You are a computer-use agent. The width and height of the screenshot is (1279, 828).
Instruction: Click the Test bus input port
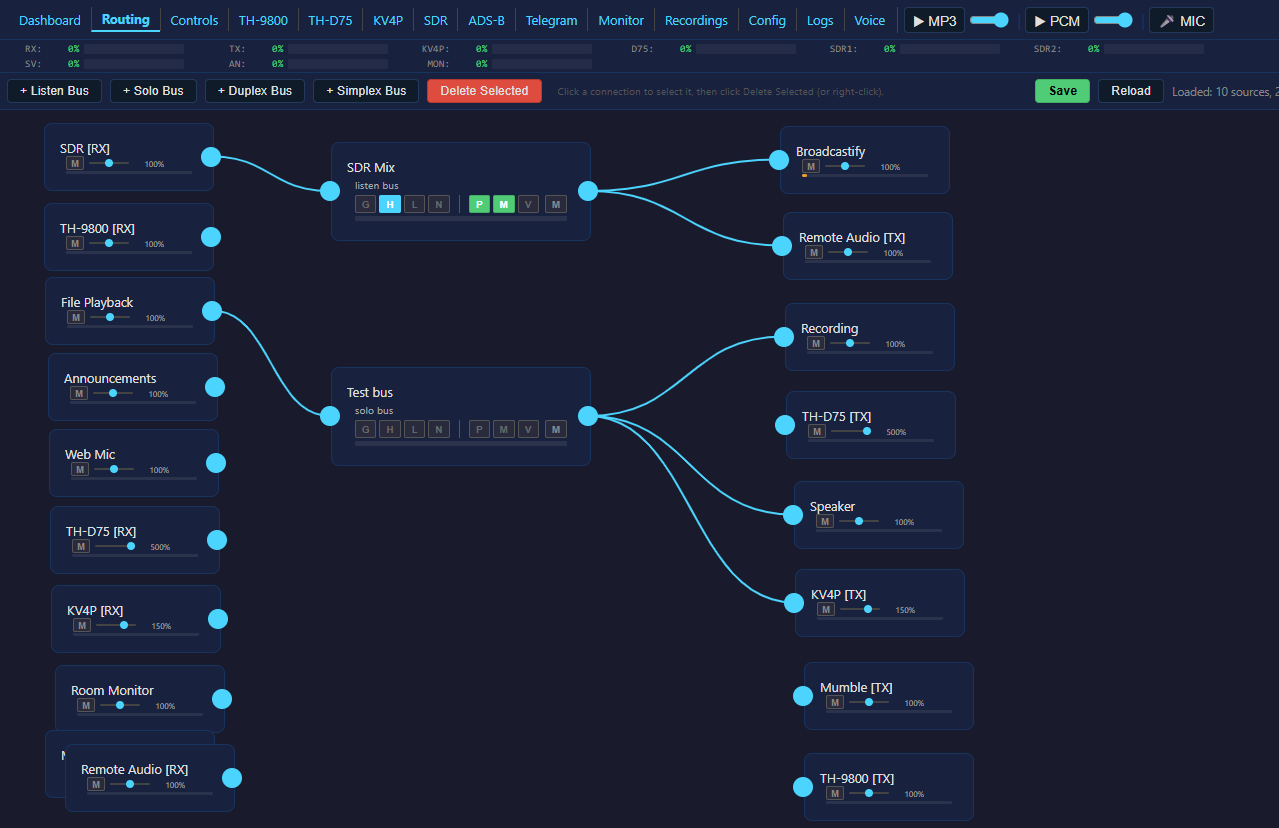pyautogui.click(x=330, y=416)
